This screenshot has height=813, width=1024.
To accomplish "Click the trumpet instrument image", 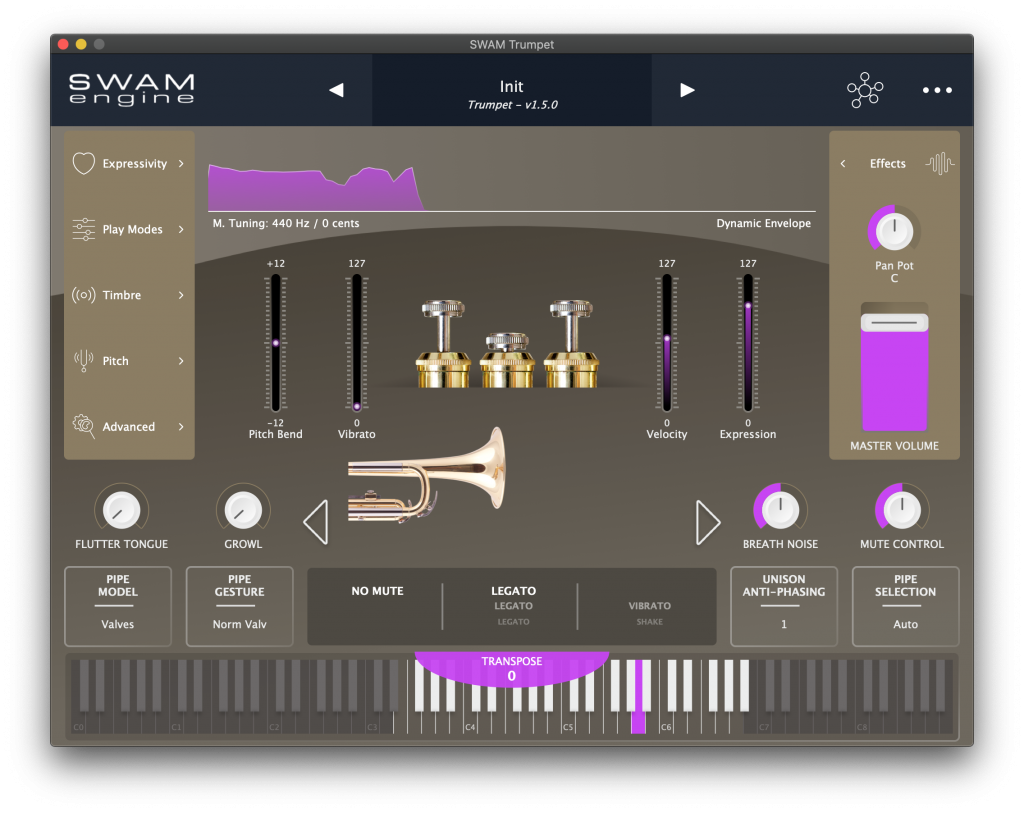I will 426,476.
